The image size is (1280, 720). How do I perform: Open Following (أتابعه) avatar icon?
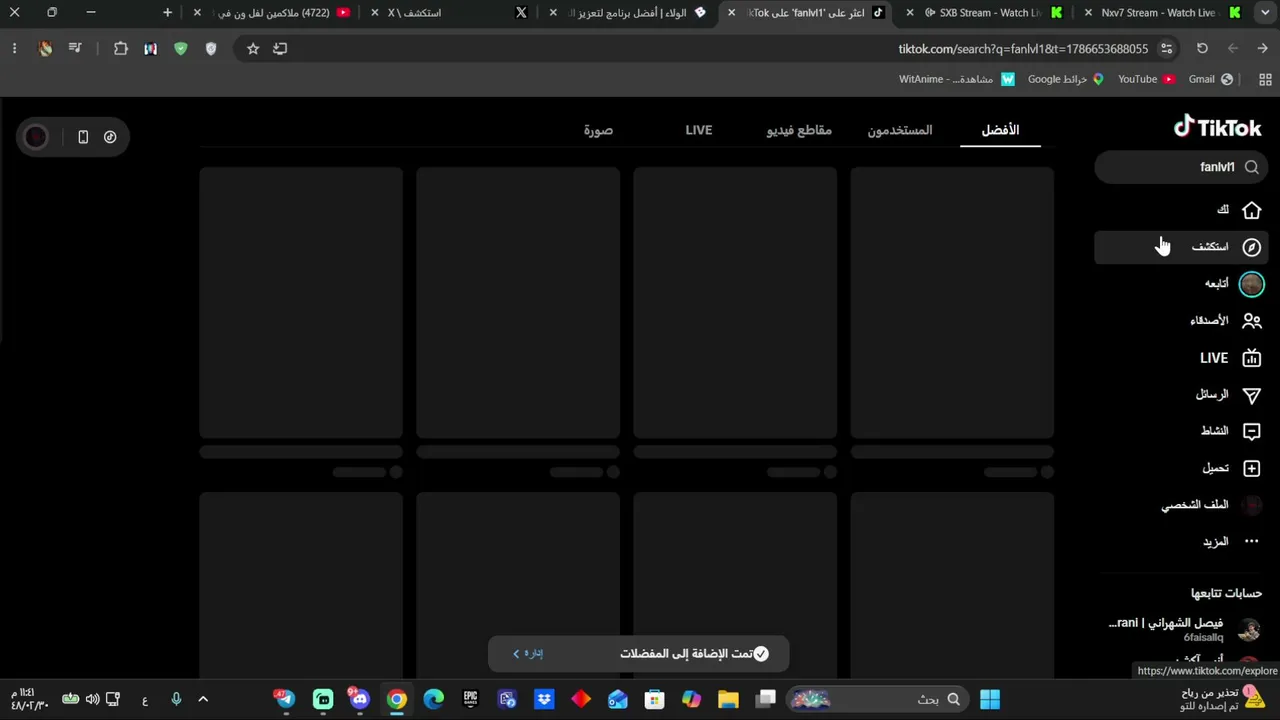pos(1251,284)
